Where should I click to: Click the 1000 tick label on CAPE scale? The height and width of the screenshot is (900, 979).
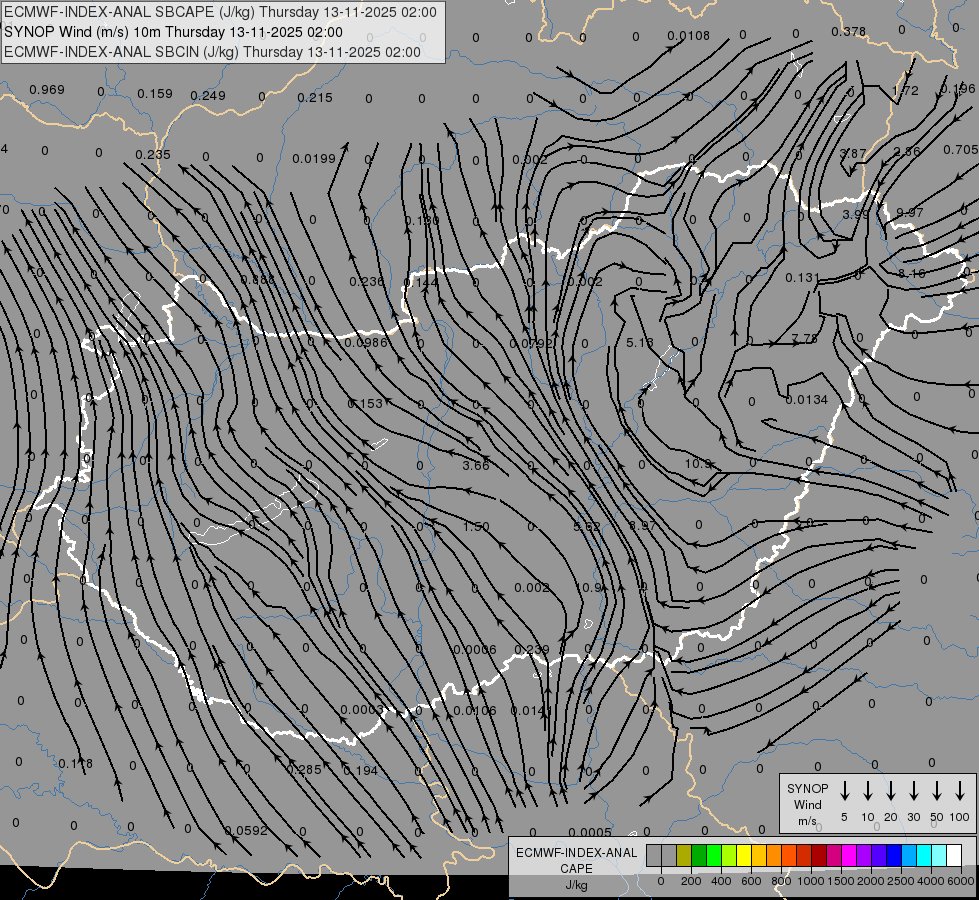point(811,881)
